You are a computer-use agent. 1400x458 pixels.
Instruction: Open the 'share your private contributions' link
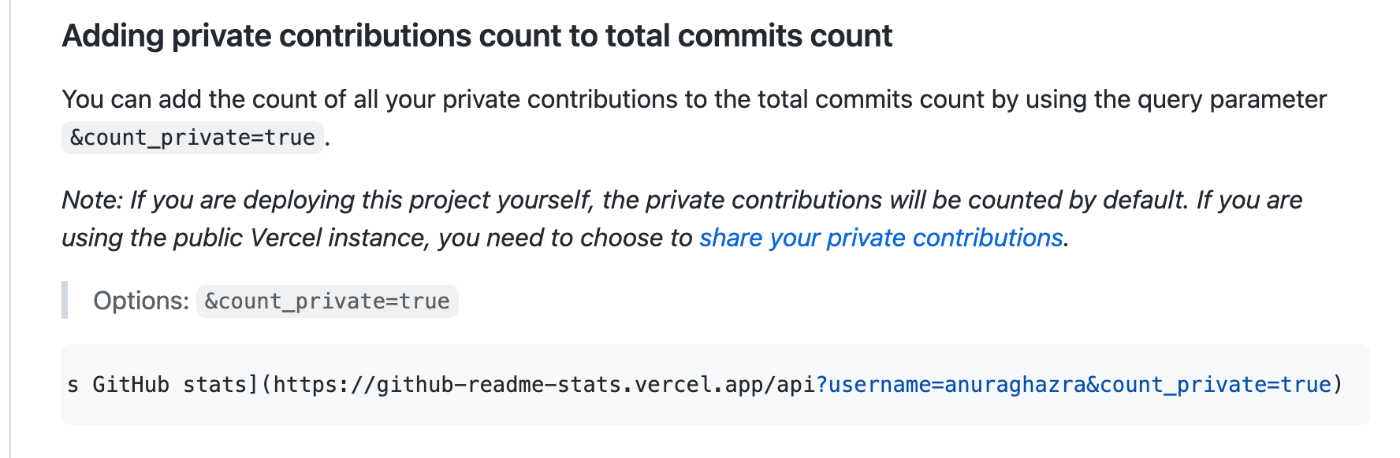tap(881, 238)
